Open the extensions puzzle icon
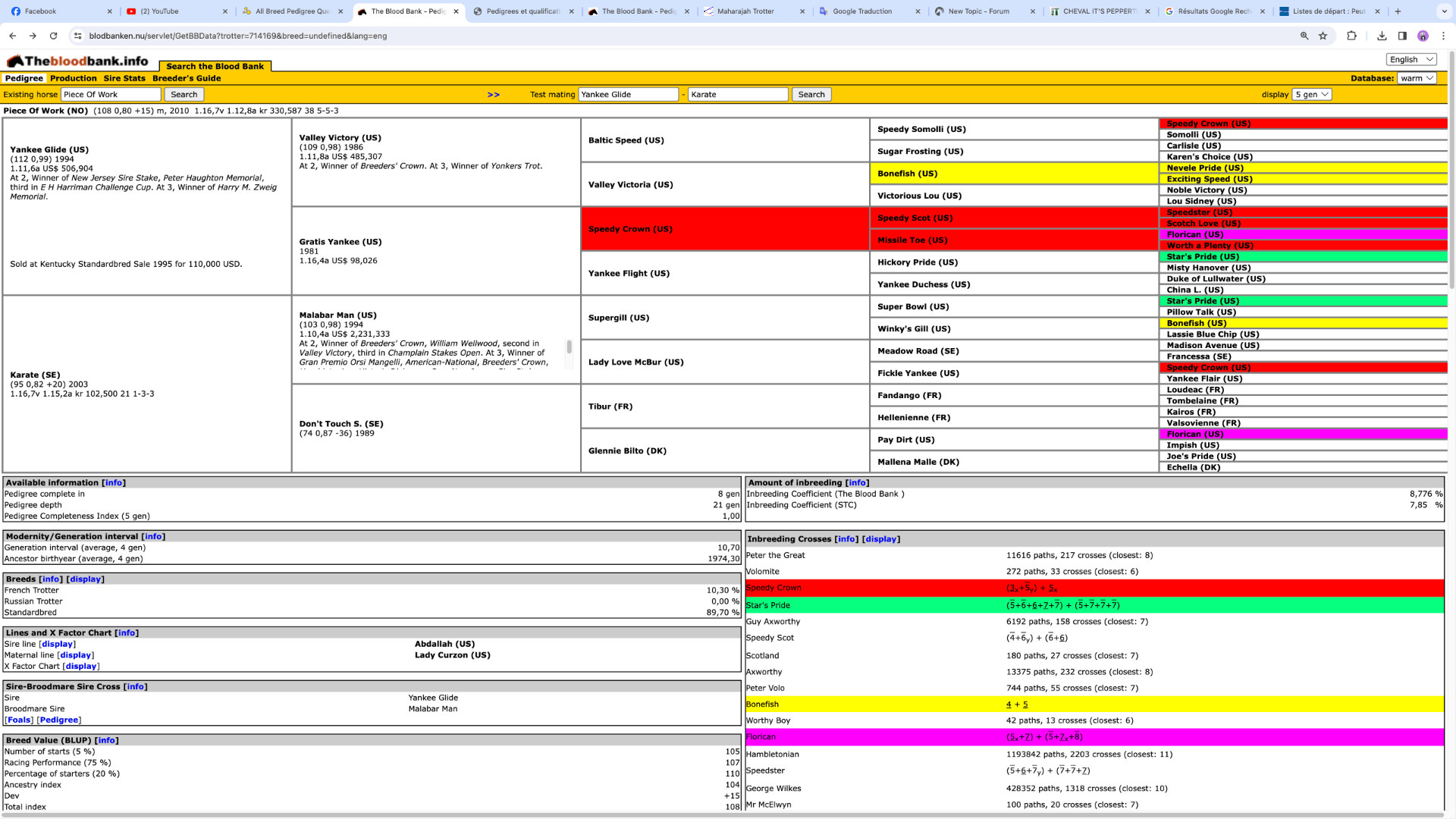 pos(1351,36)
